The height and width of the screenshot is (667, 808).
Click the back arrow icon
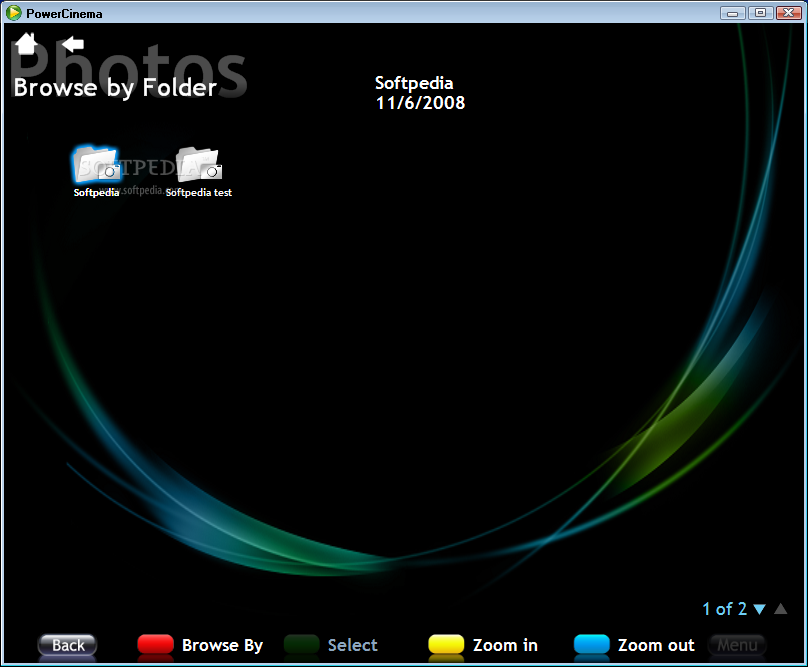coord(73,44)
